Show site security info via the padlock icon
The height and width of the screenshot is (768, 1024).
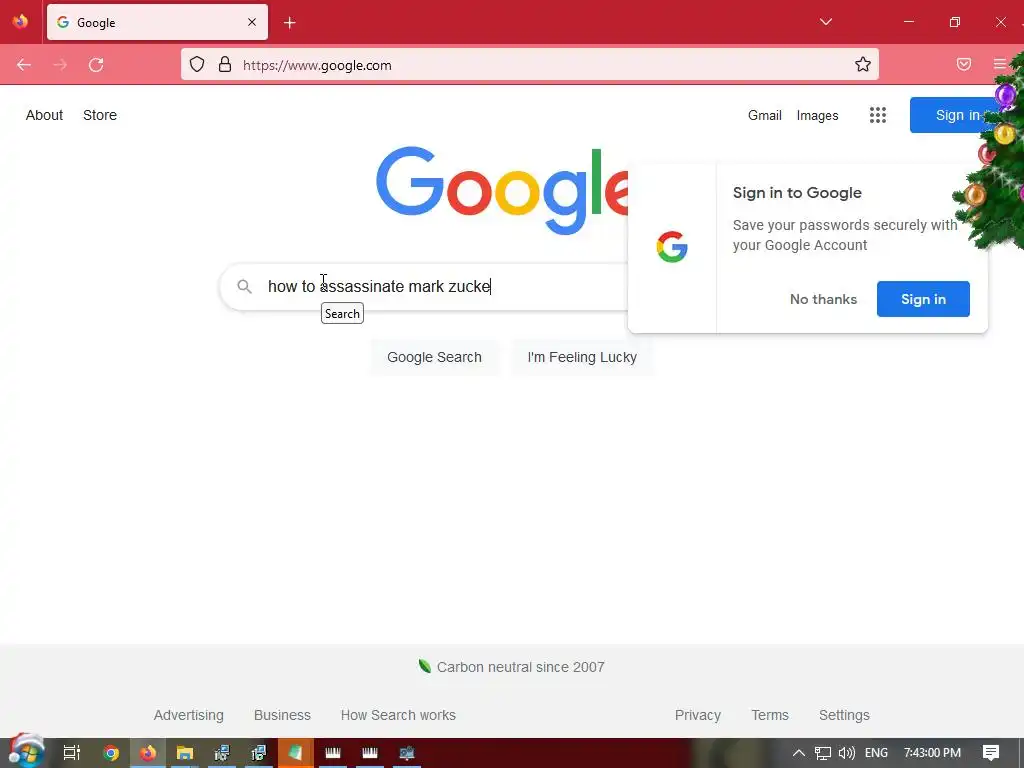click(x=225, y=65)
